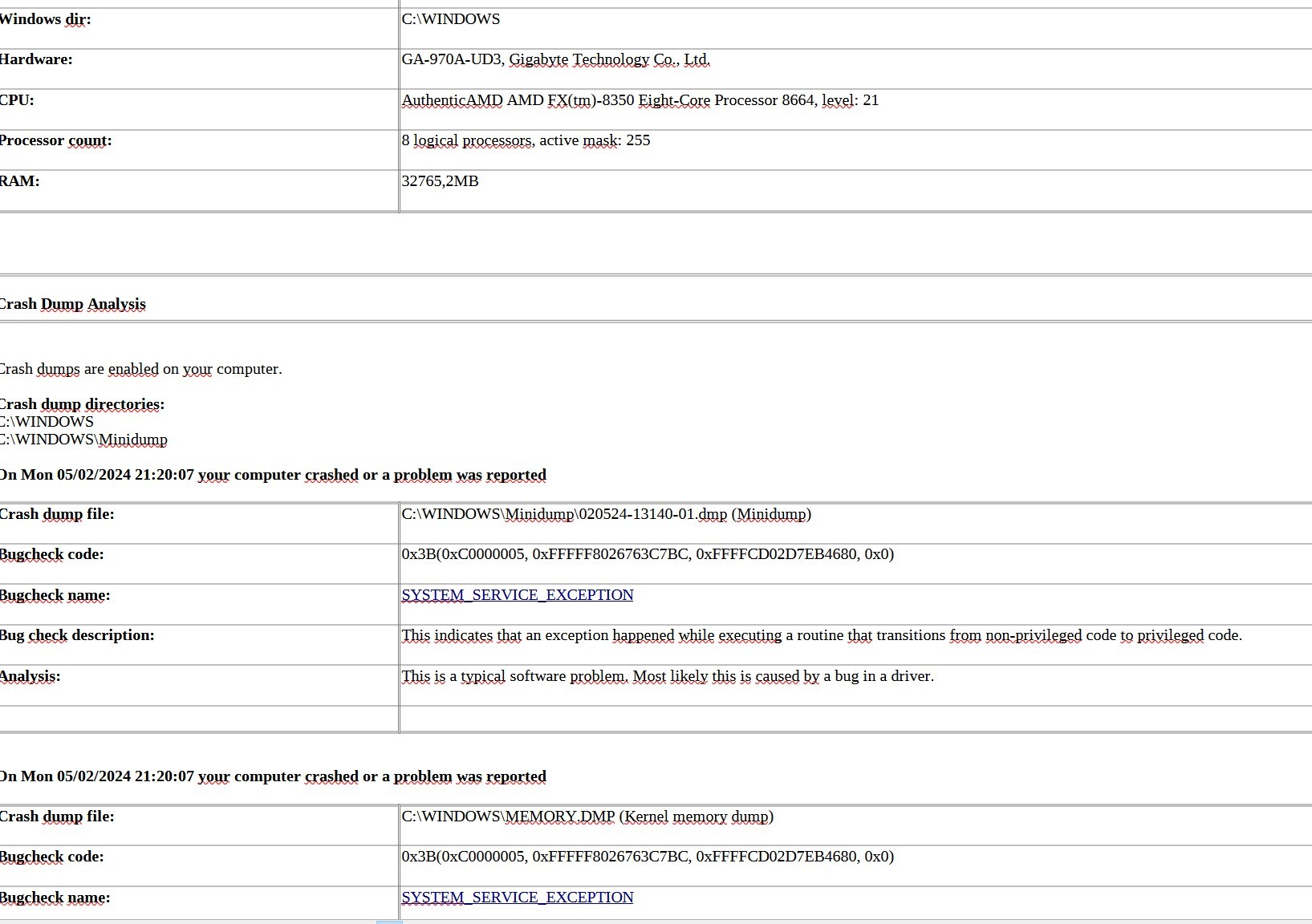Click the 'Crash dump directories:' label
1312x924 pixels.
click(82, 404)
